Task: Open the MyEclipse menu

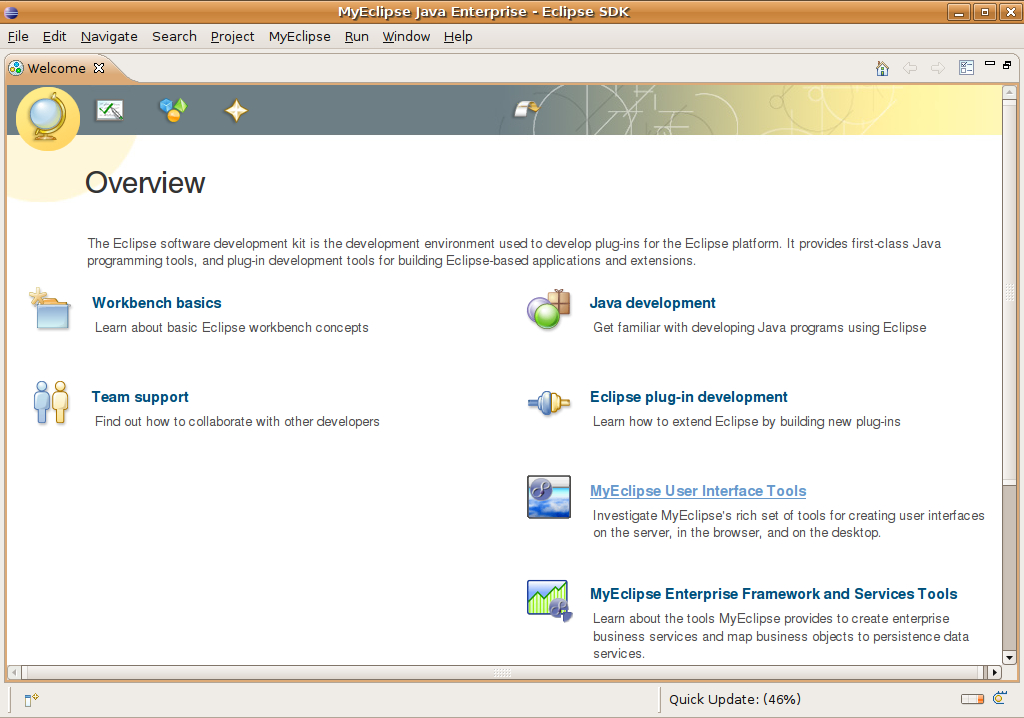Action: 300,37
